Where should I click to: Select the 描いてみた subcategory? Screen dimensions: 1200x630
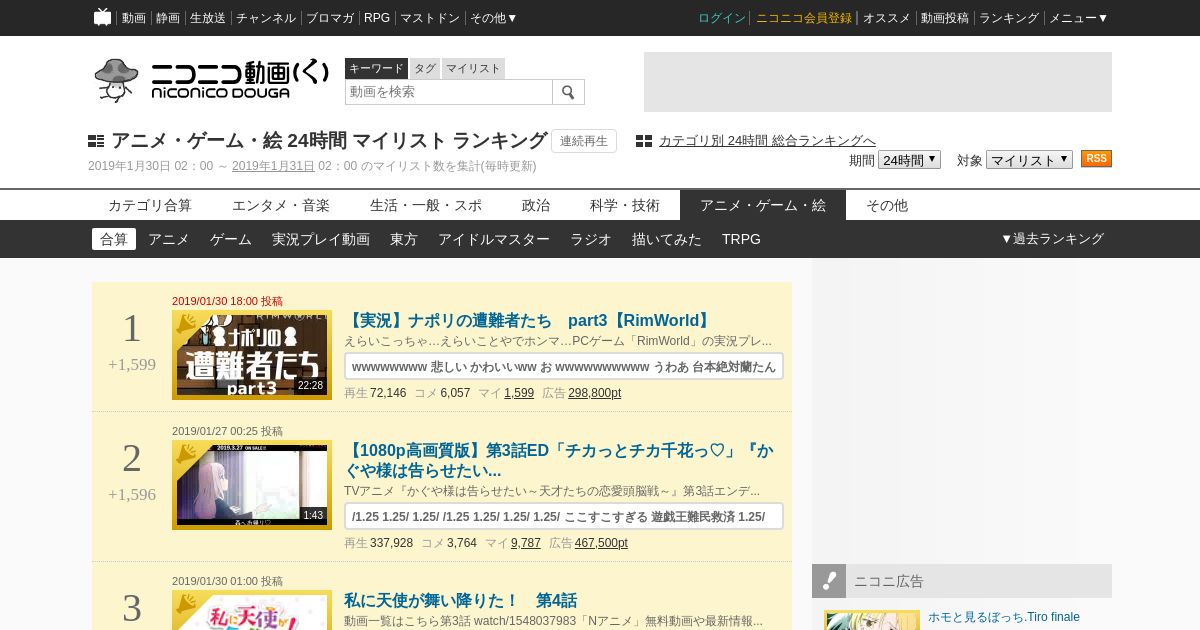667,239
